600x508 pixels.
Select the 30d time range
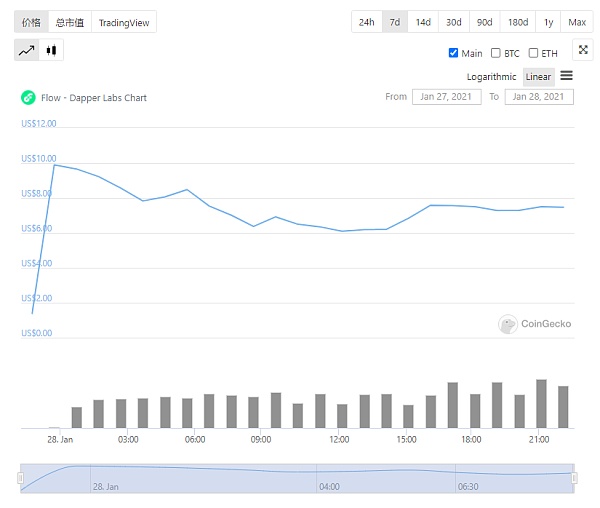click(x=454, y=22)
